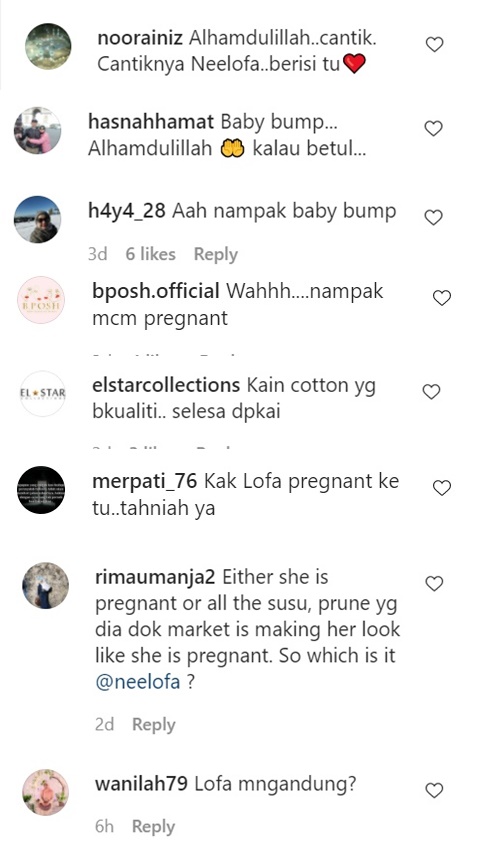Screen dimensions: 477x842
Task: Open the B.POSH profile picture
Action: [x=41, y=300]
